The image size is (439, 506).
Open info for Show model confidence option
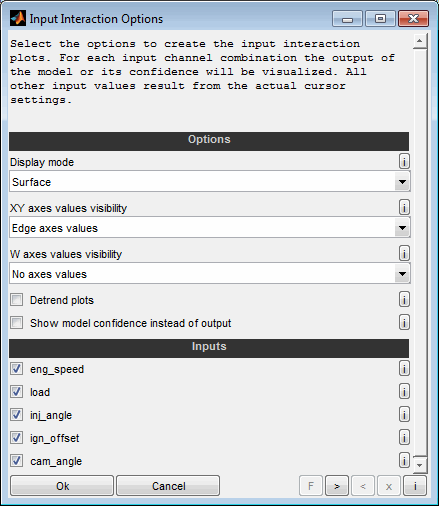click(404, 323)
